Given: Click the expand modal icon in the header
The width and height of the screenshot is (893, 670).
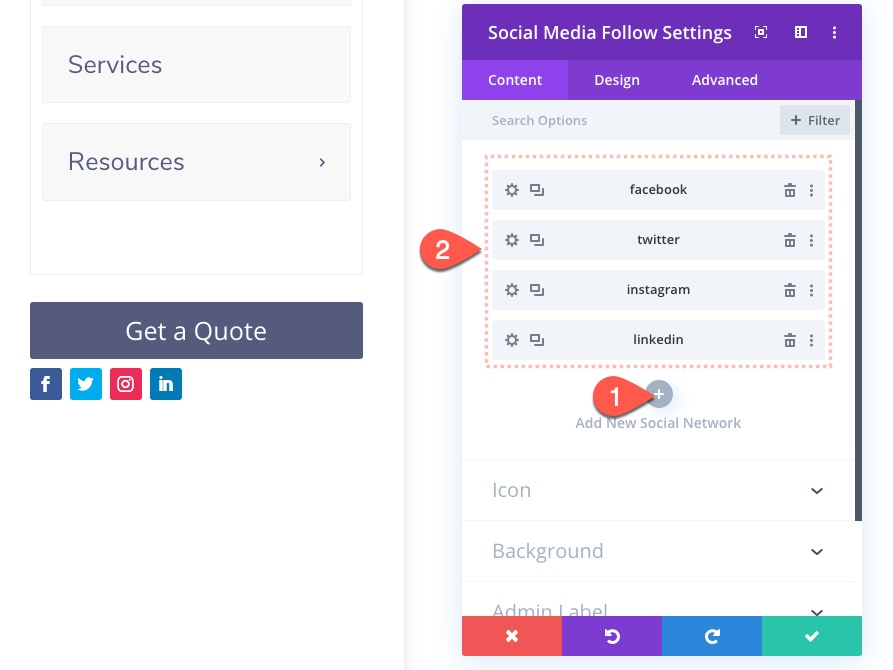Looking at the screenshot, I should [761, 32].
